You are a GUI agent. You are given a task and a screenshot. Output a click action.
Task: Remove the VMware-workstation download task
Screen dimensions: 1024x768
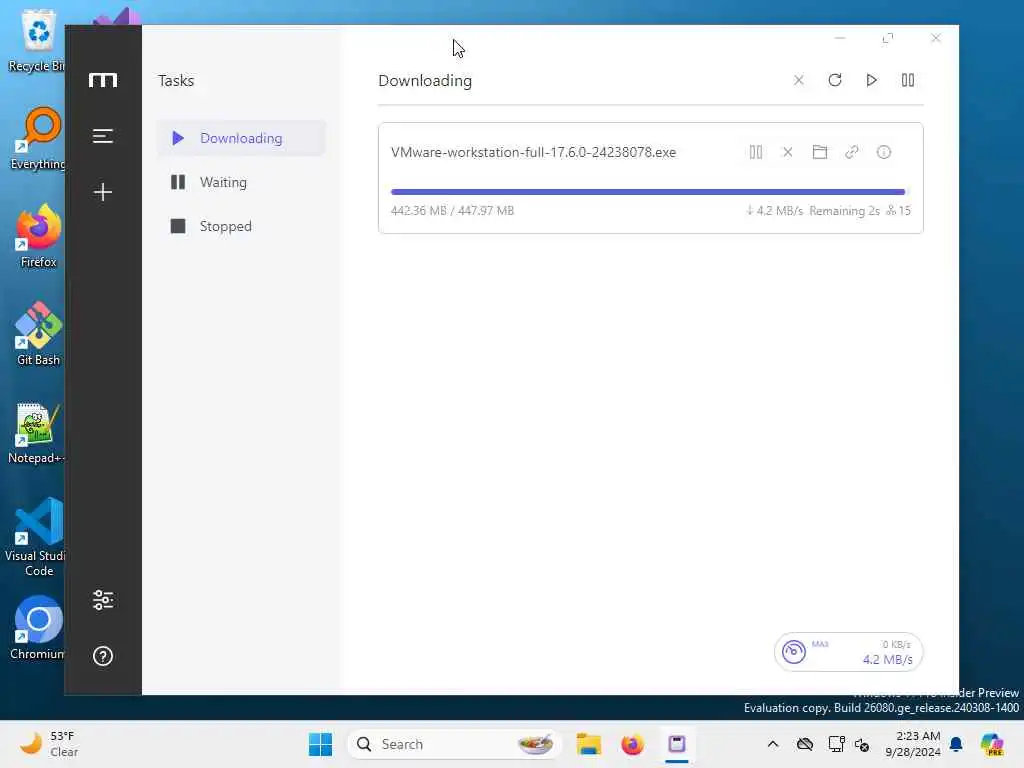[788, 152]
